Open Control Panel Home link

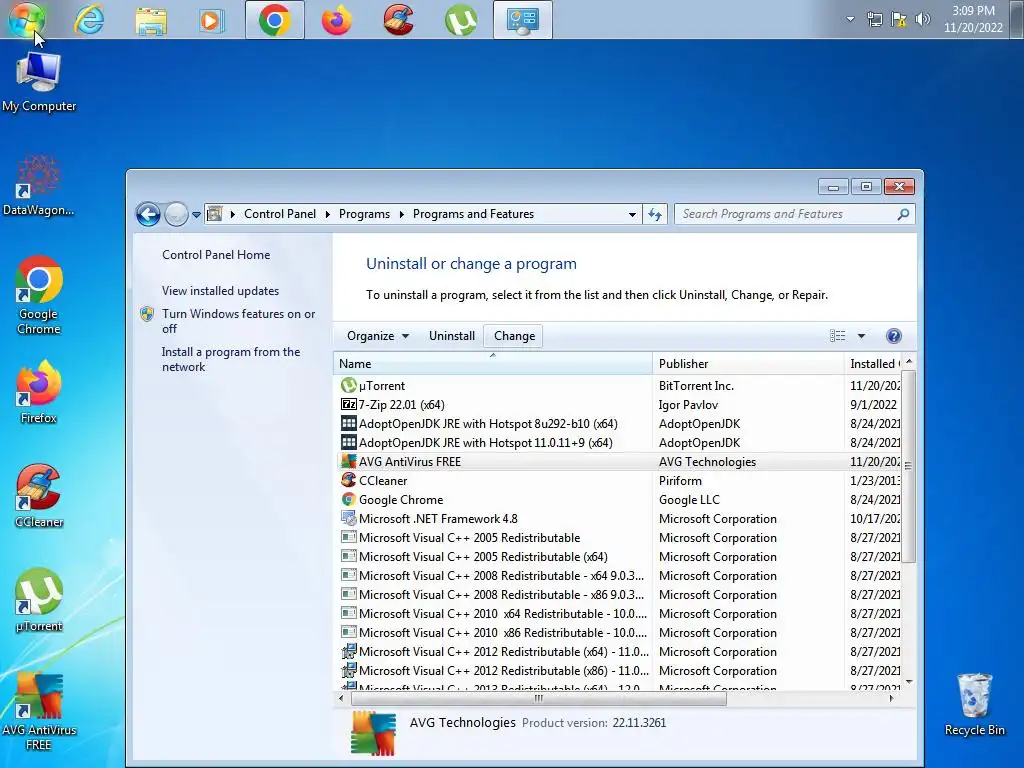216,255
